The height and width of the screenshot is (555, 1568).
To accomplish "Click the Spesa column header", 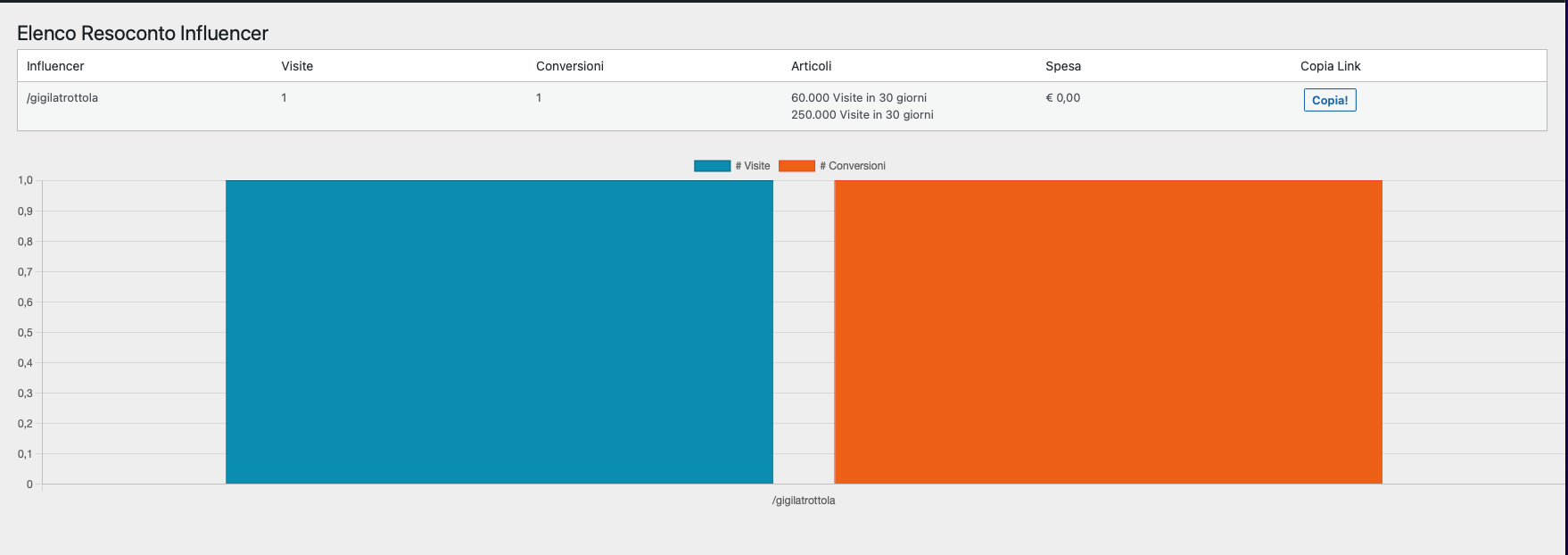I will [x=1063, y=66].
